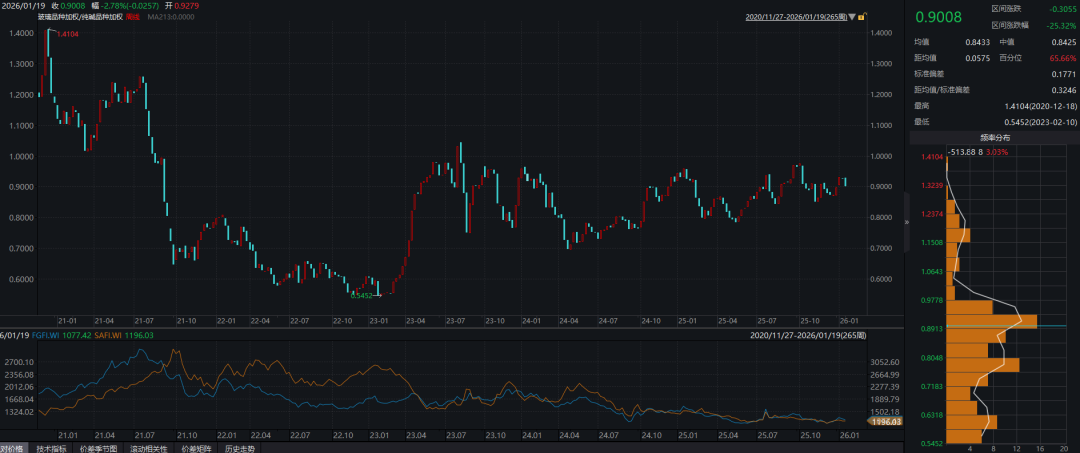The image size is (1080, 453).
Task: Click the 0.5452 low price marker on chart
Action: [x=361, y=295]
